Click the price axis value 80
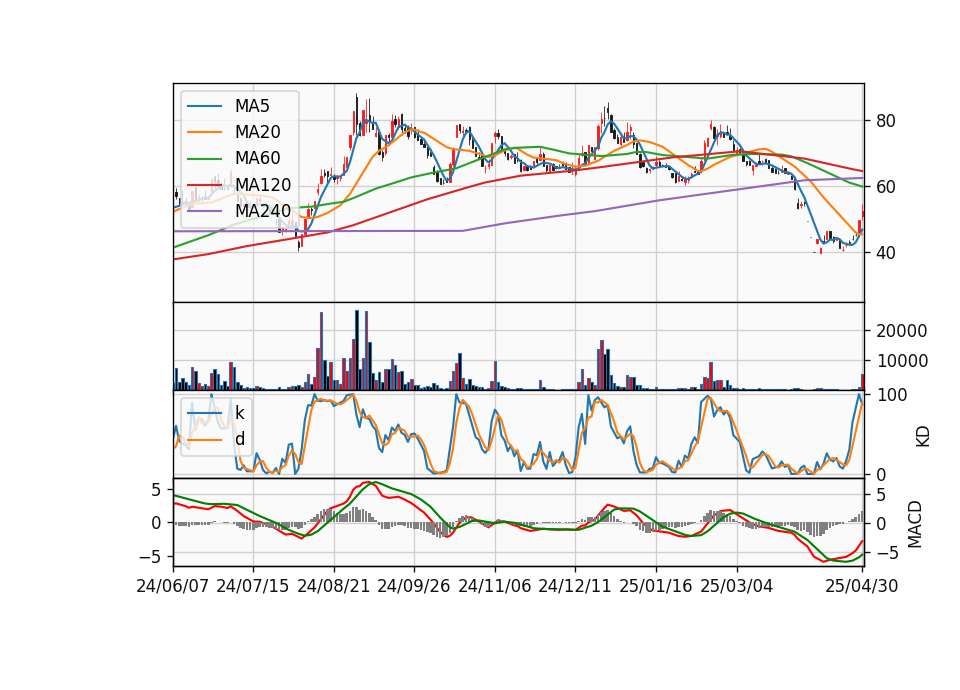 [886, 121]
